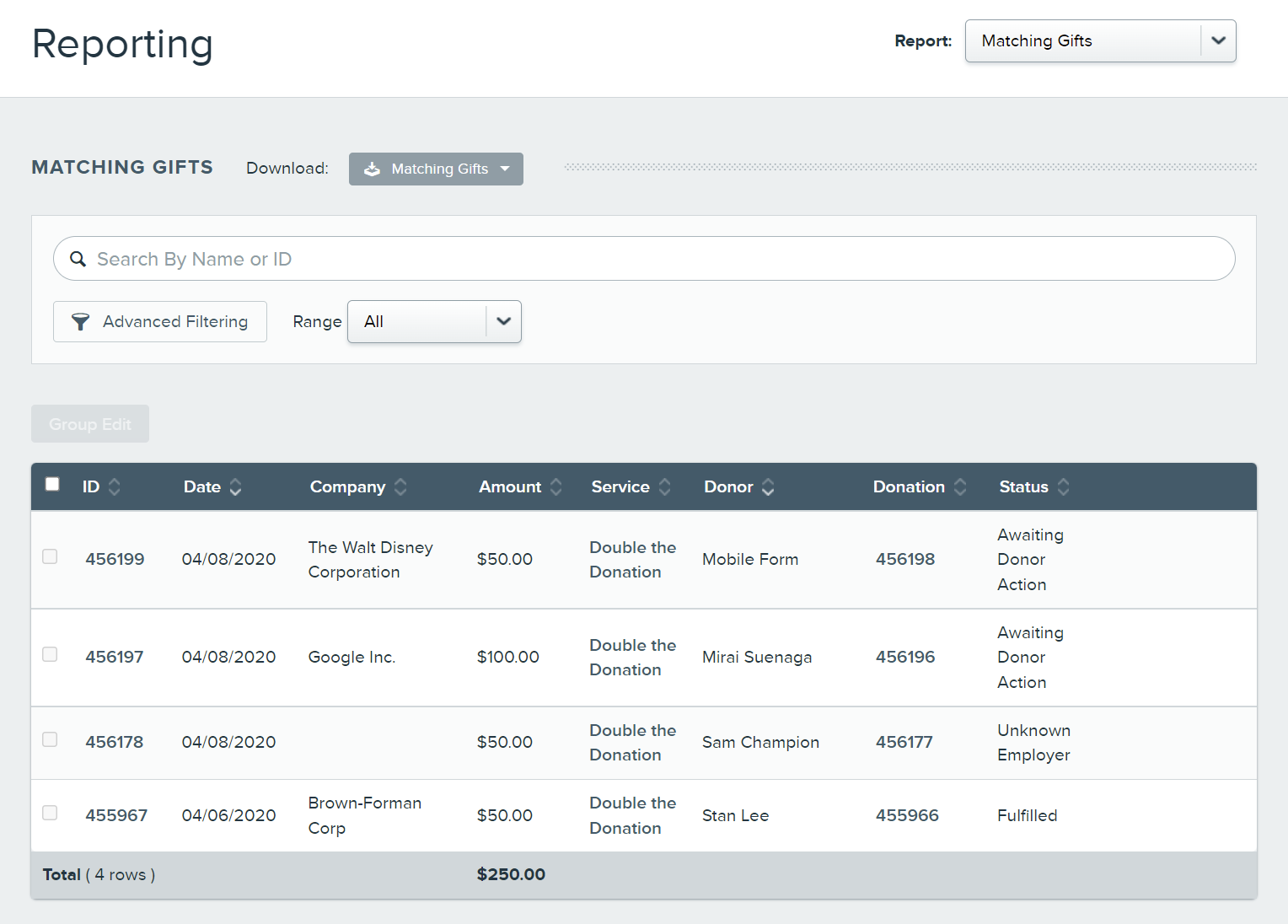
Task: Click Double the Donation service for Stan Lee
Action: coord(632,815)
